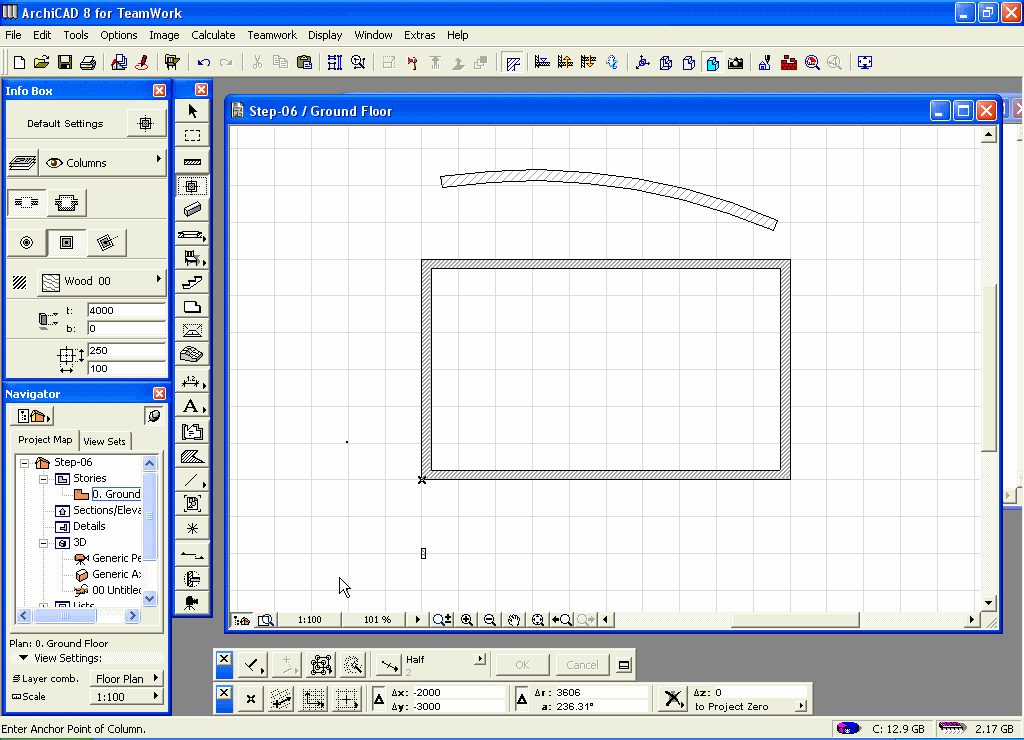Image resolution: width=1024 pixels, height=740 pixels.
Task: Select the rotated column construction method
Action: coord(105,242)
